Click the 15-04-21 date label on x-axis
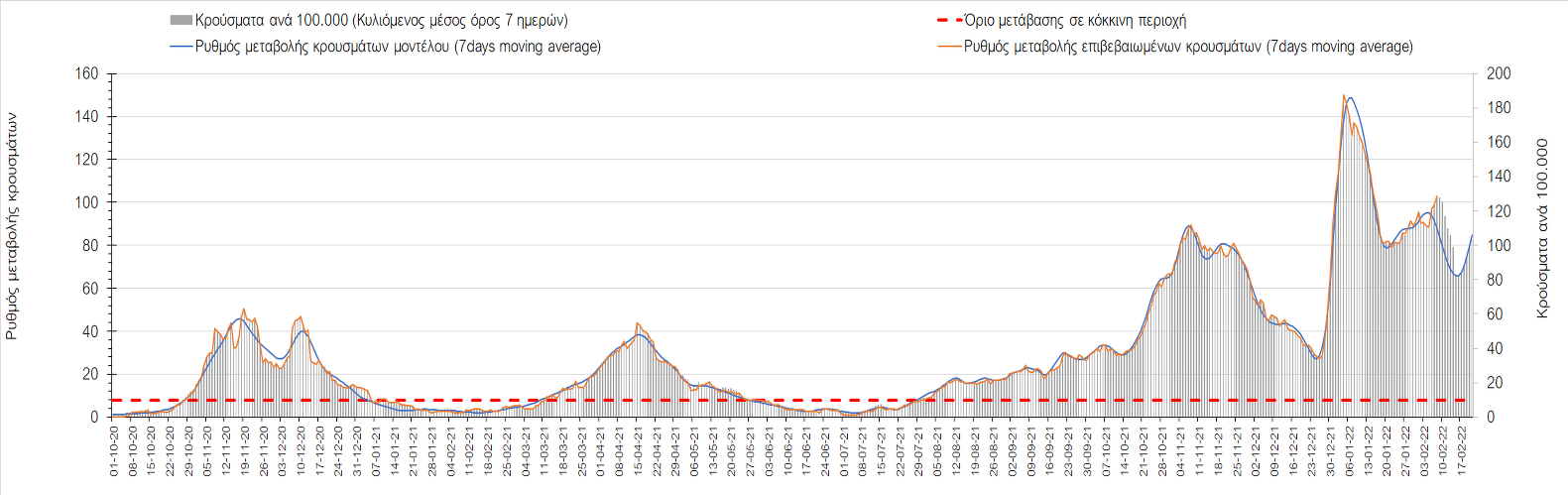This screenshot has height=495, width=1568. [638, 451]
